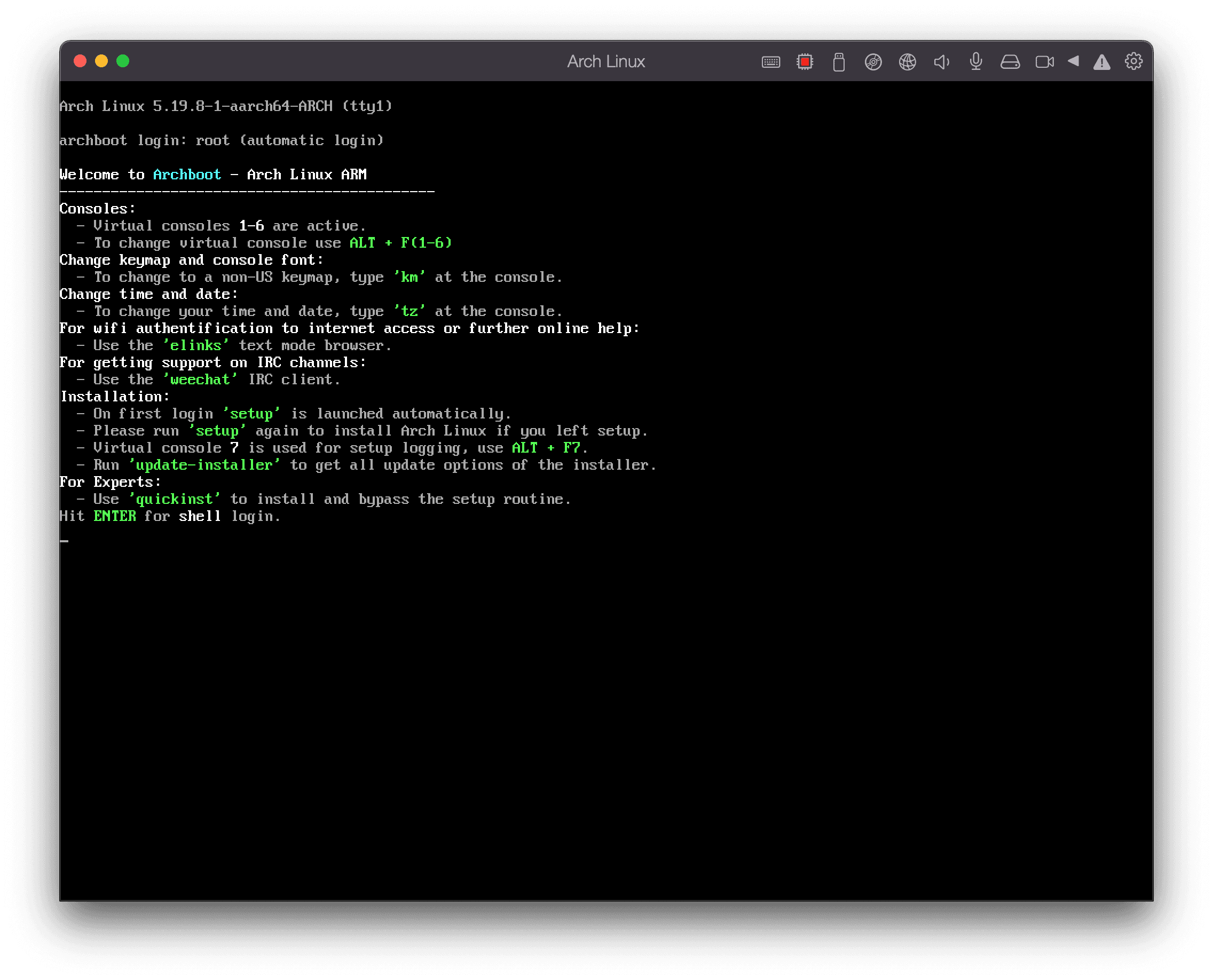Click the green "ALT + F7" text

click(x=546, y=448)
